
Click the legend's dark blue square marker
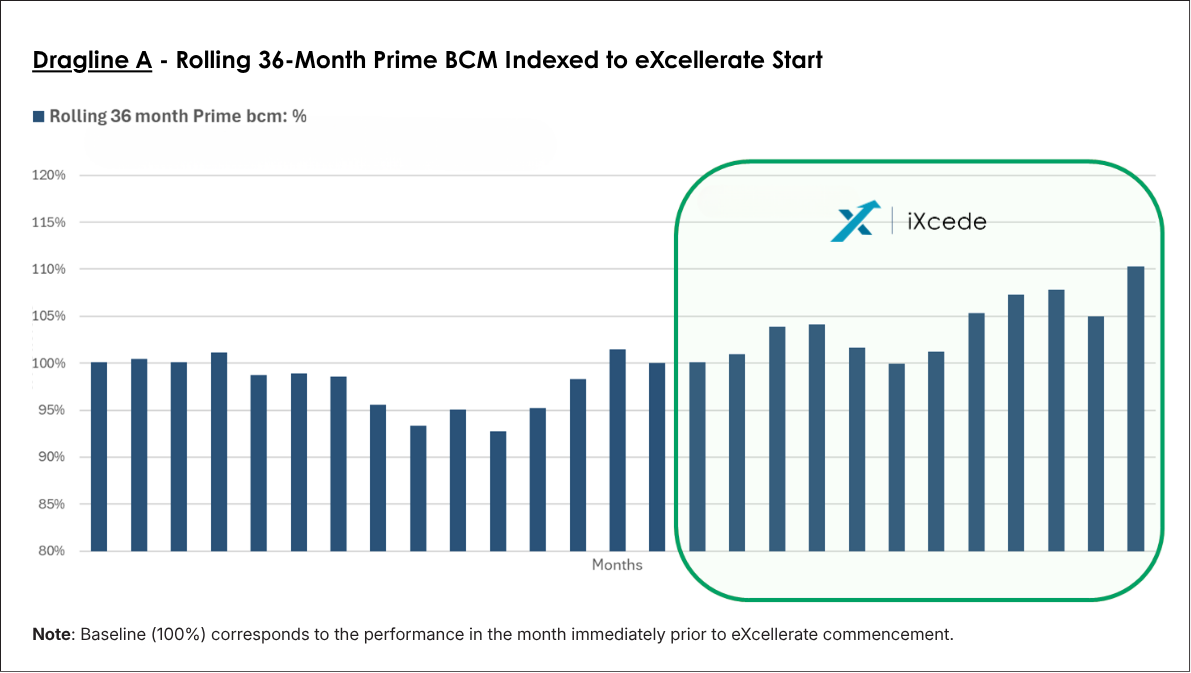tap(39, 116)
